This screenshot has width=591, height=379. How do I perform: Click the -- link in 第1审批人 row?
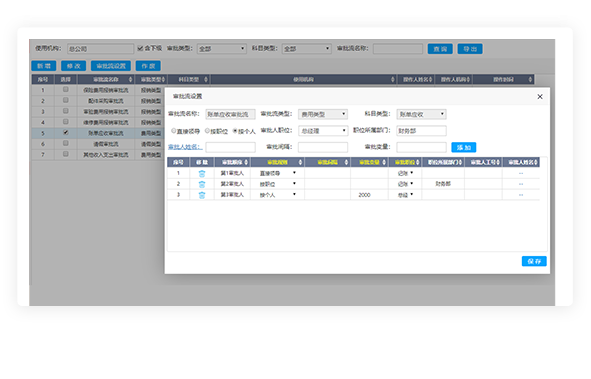(521, 173)
